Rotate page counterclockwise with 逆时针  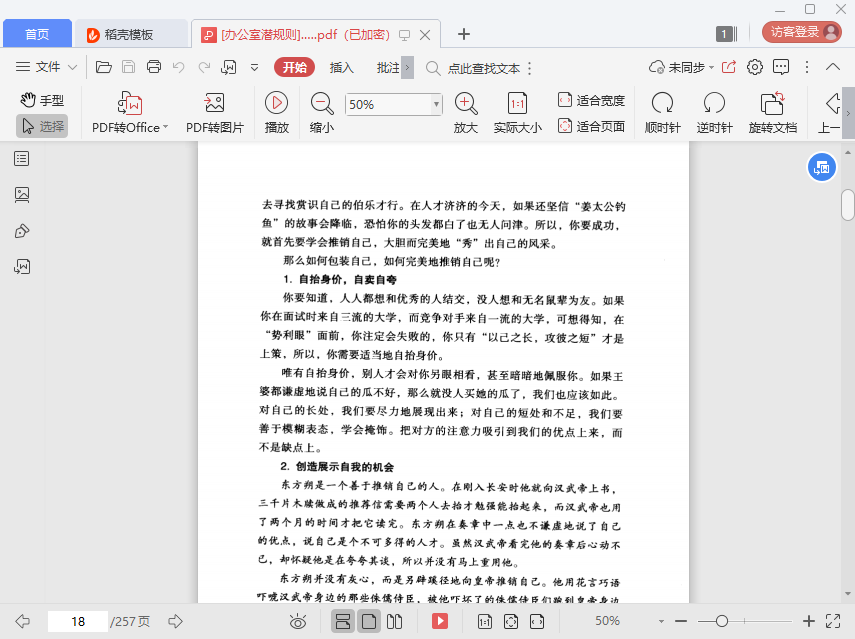714,113
